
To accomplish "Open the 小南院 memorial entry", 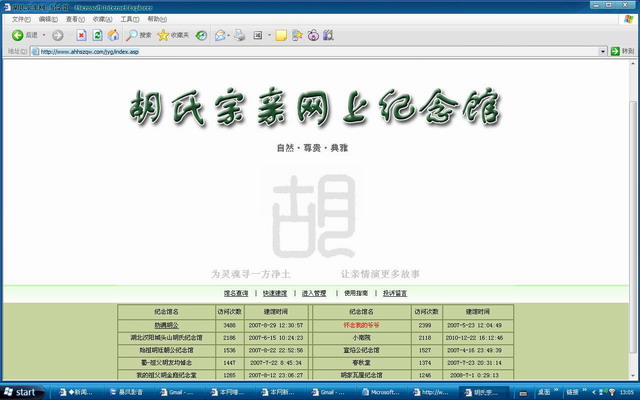I will (x=361, y=338).
